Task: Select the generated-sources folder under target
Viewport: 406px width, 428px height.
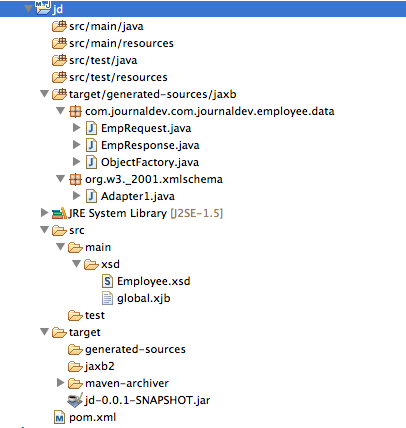Action: click(x=135, y=349)
